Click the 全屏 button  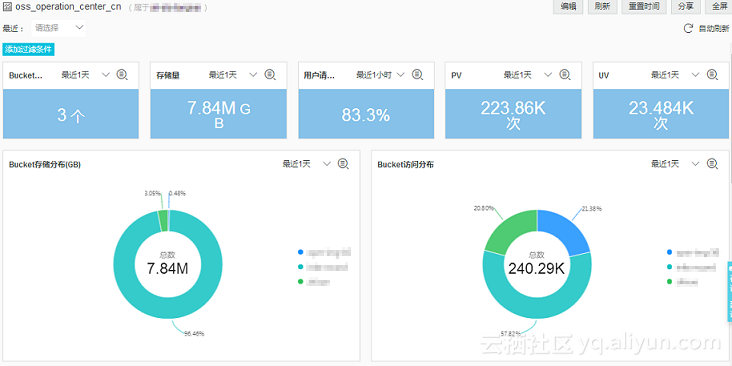coord(718,7)
